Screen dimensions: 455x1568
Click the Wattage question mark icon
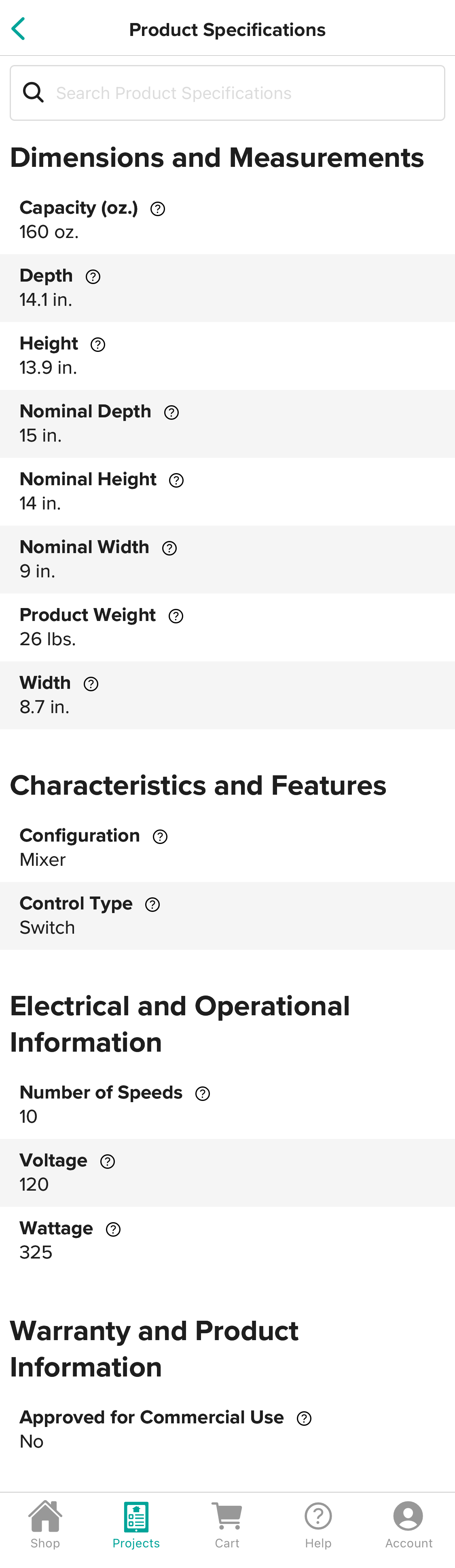[x=113, y=1229]
